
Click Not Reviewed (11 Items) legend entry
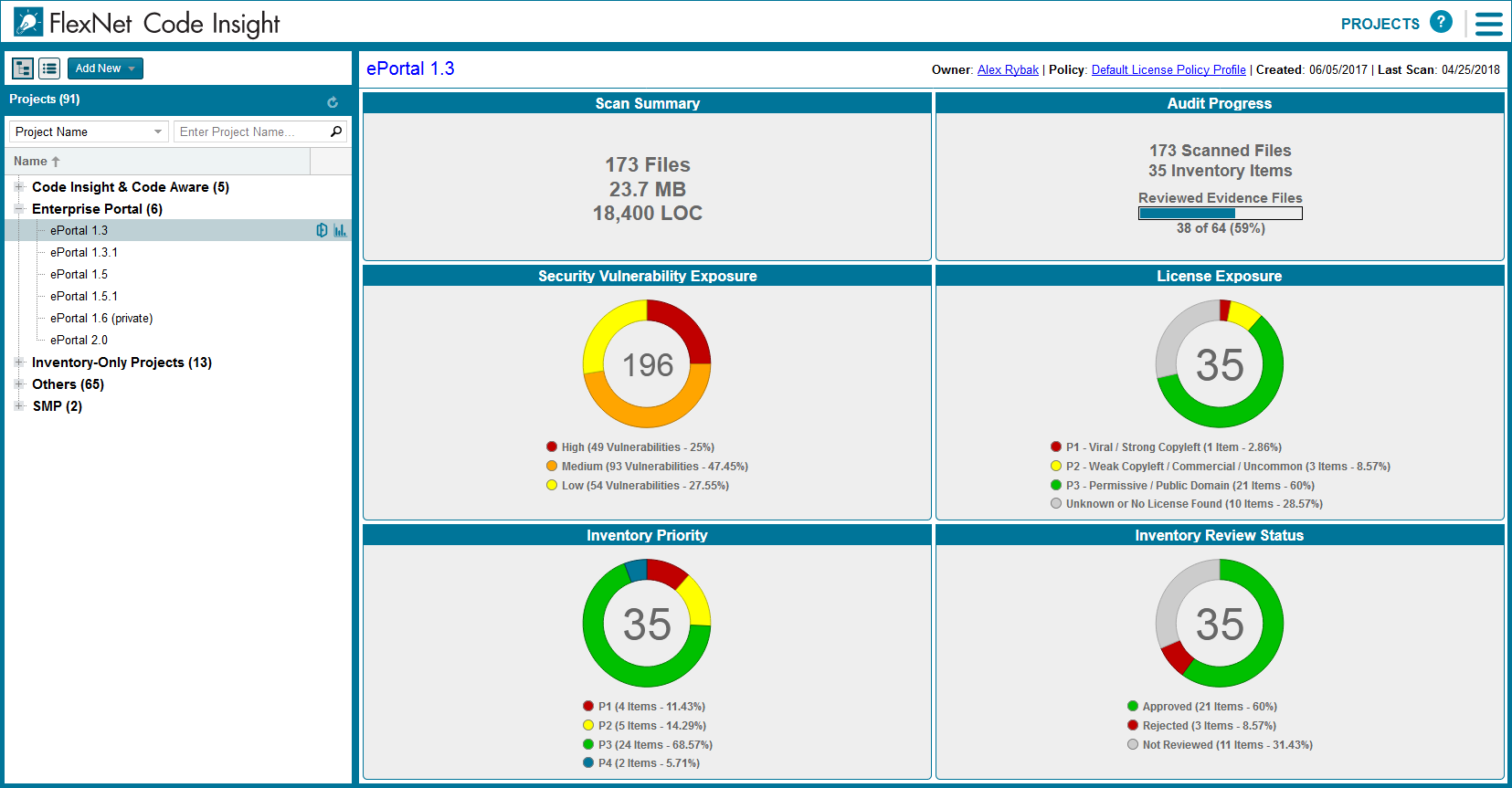point(1220,745)
